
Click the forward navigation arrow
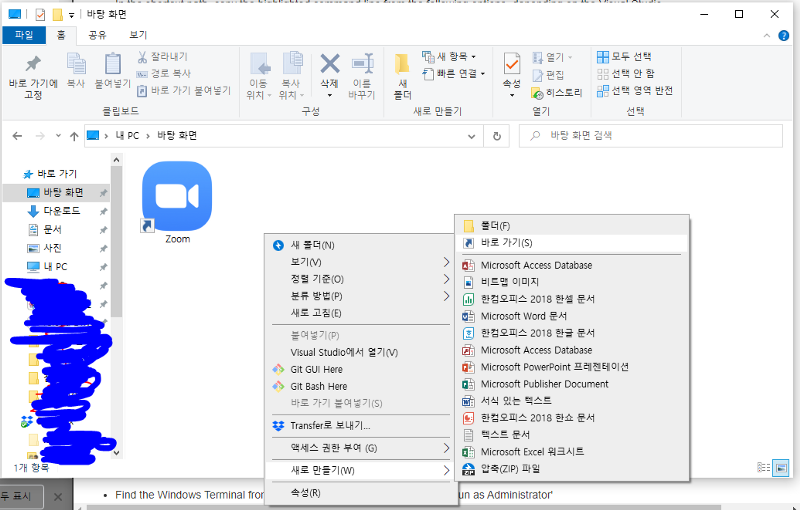tap(40, 136)
